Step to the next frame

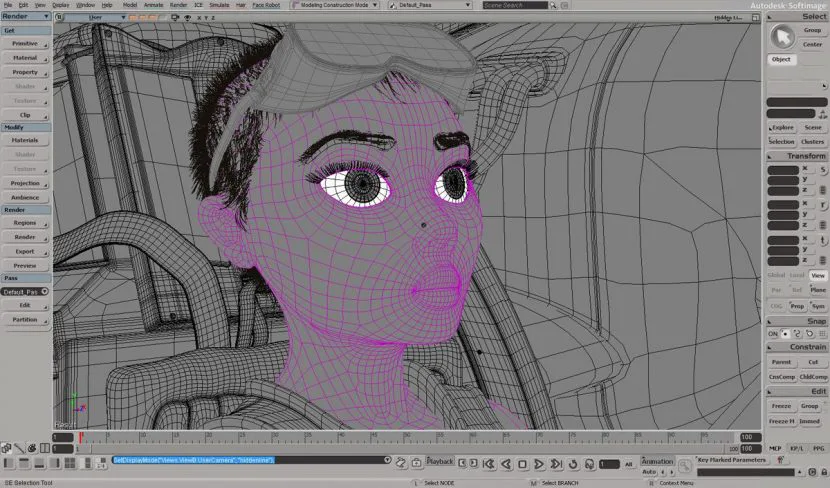click(474, 463)
